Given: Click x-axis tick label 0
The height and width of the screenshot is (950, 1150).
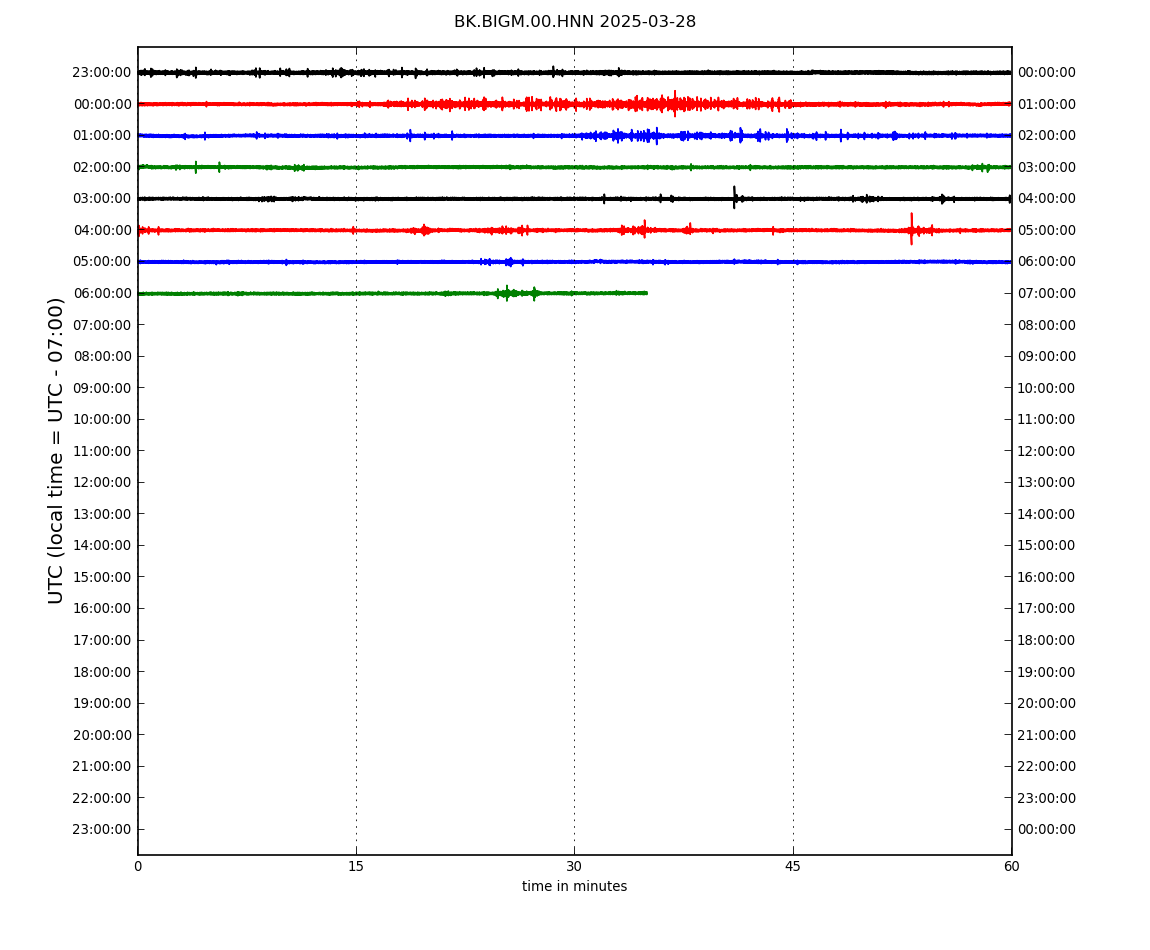Looking at the screenshot, I should (138, 866).
